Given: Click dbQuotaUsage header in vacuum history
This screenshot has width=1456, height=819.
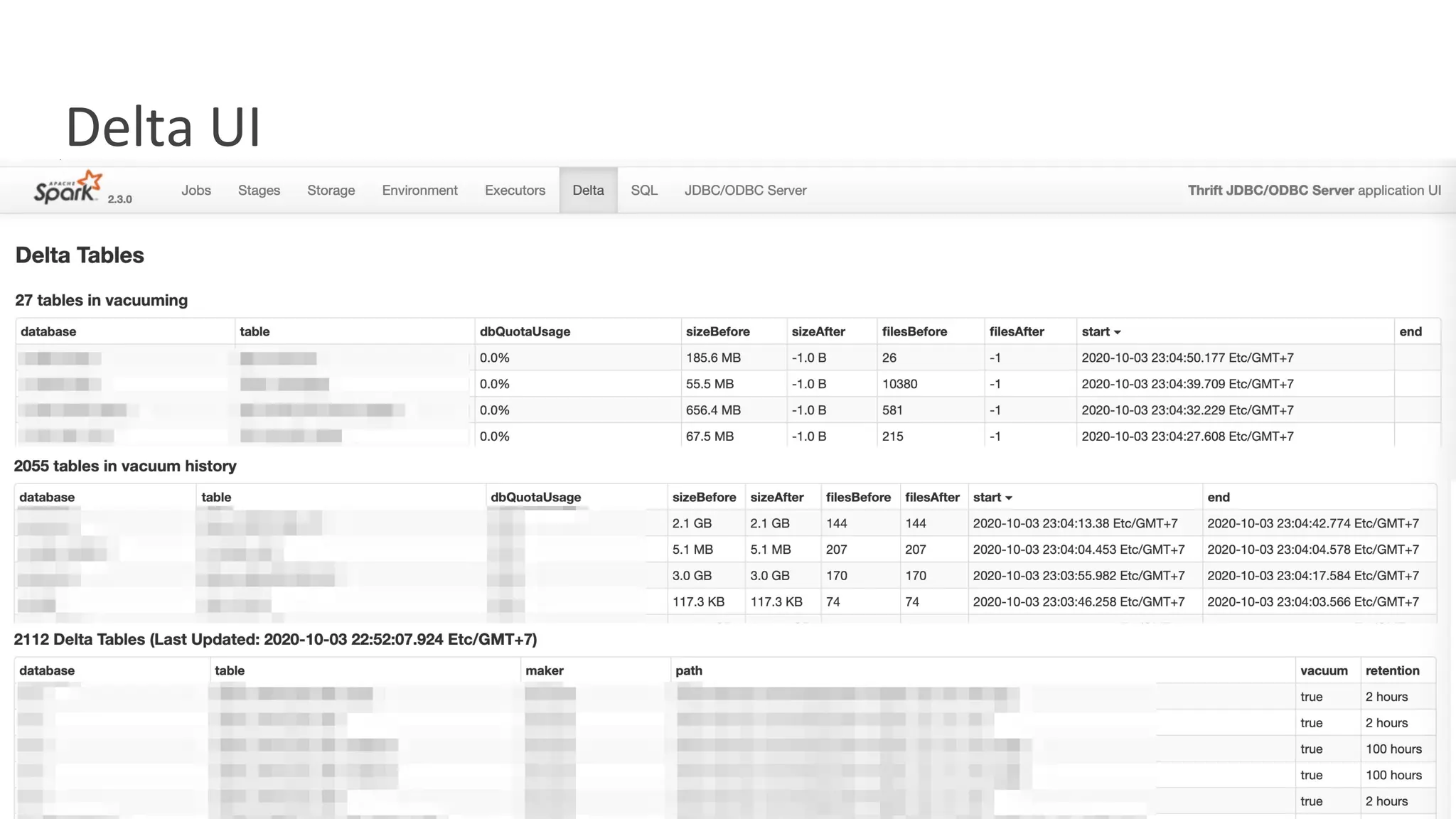Looking at the screenshot, I should pos(535,498).
